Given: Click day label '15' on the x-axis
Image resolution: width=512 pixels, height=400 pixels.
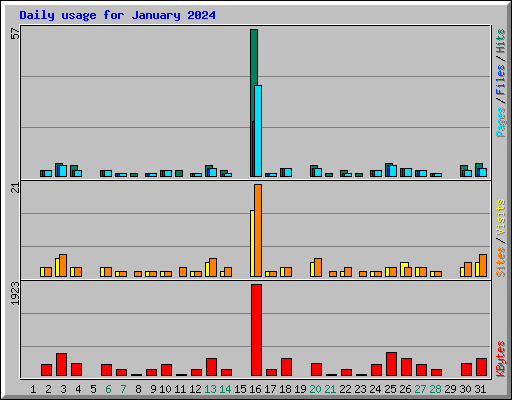Looking at the screenshot, I should (x=240, y=389).
